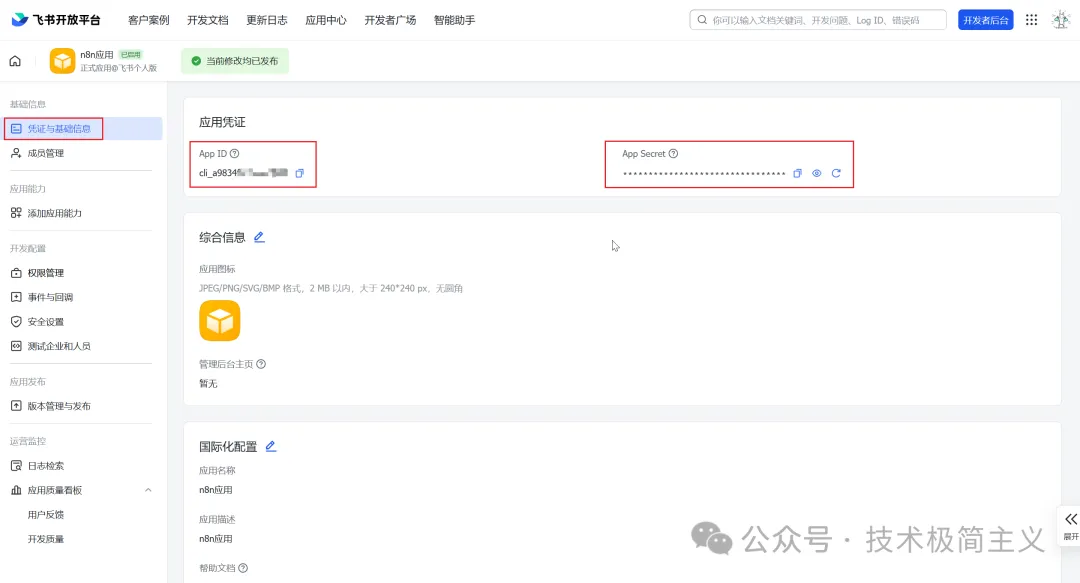
Task: Click the app icon thumbnail image
Action: pyautogui.click(x=219, y=320)
